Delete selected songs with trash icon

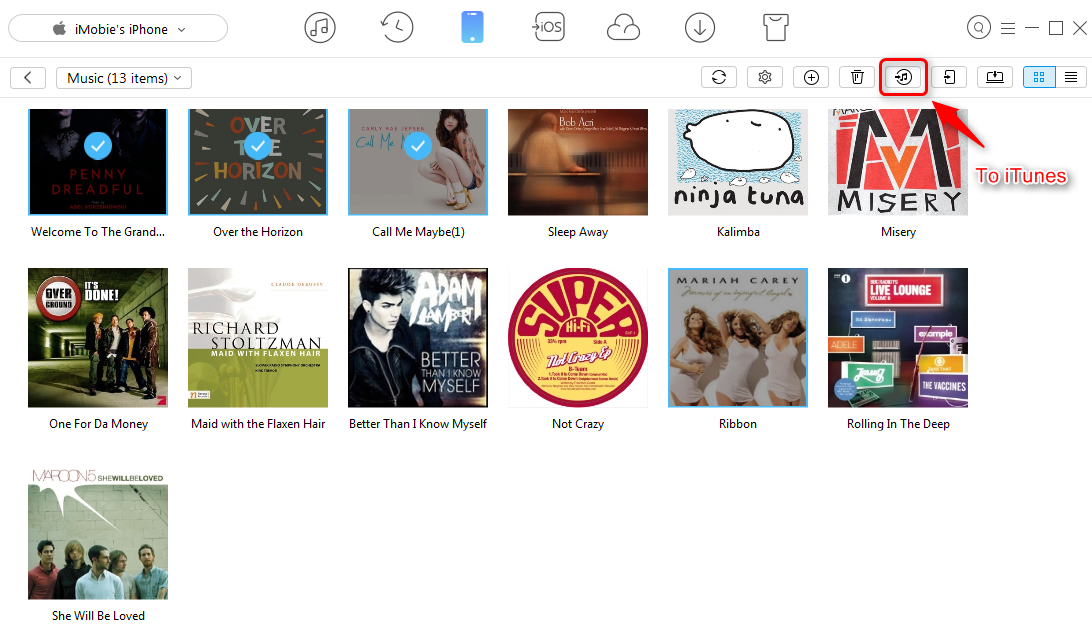click(x=857, y=77)
